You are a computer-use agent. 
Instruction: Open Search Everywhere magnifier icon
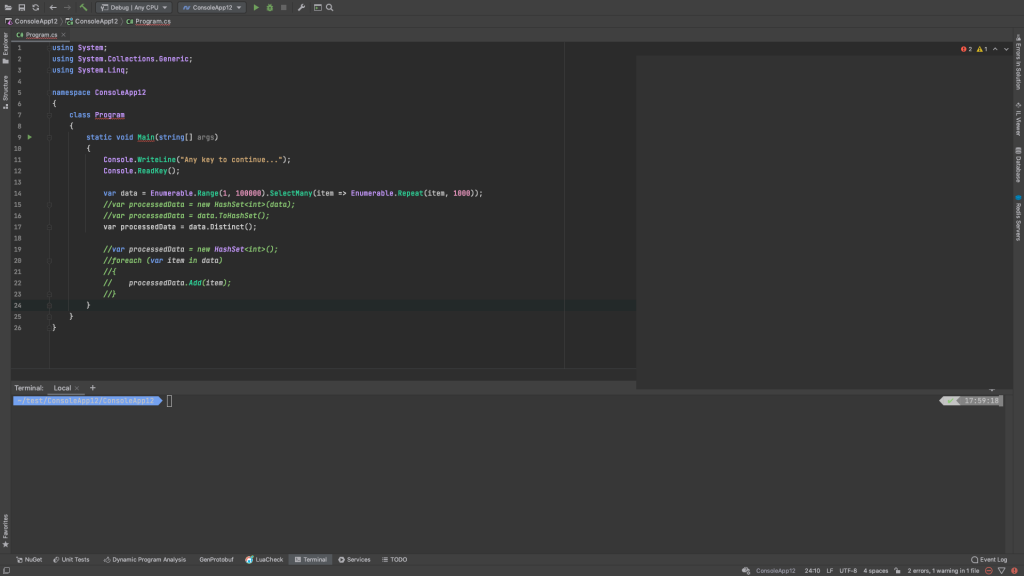pyautogui.click(x=330, y=8)
